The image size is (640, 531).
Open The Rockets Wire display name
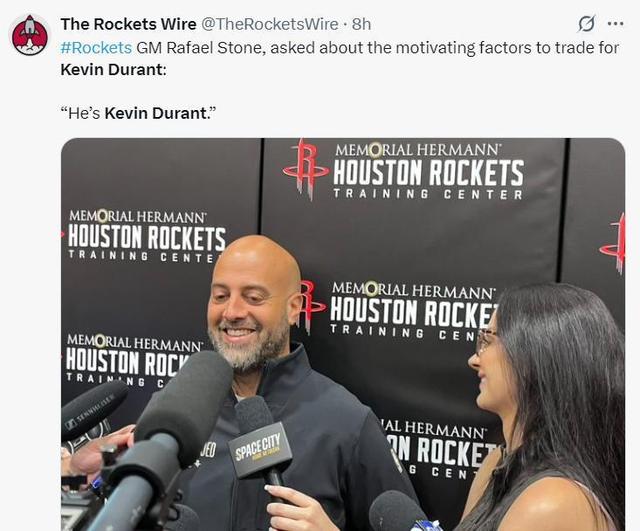(128, 24)
